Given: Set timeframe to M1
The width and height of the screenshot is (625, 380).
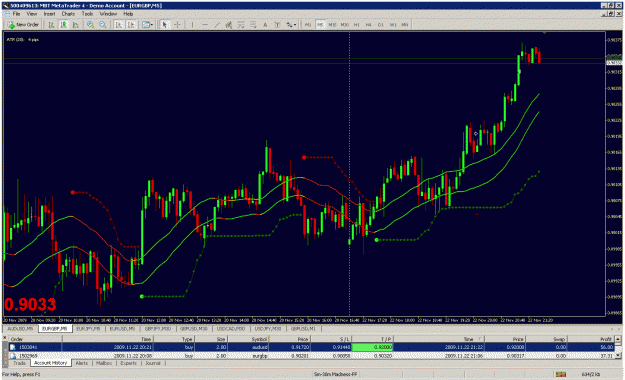Looking at the screenshot, I should click(308, 25).
